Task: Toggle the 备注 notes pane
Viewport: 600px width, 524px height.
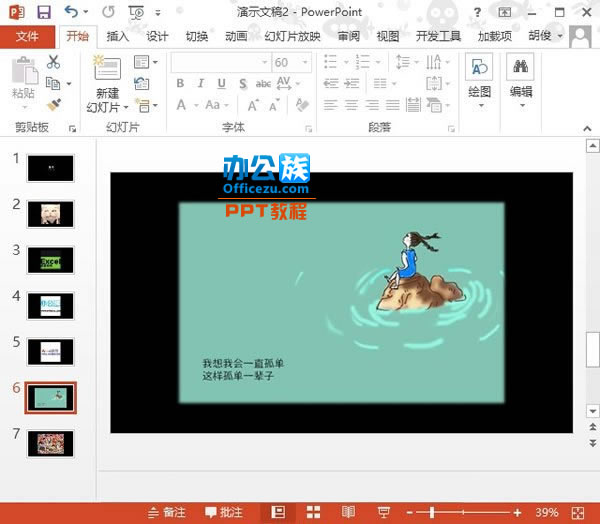Action: tap(166, 512)
